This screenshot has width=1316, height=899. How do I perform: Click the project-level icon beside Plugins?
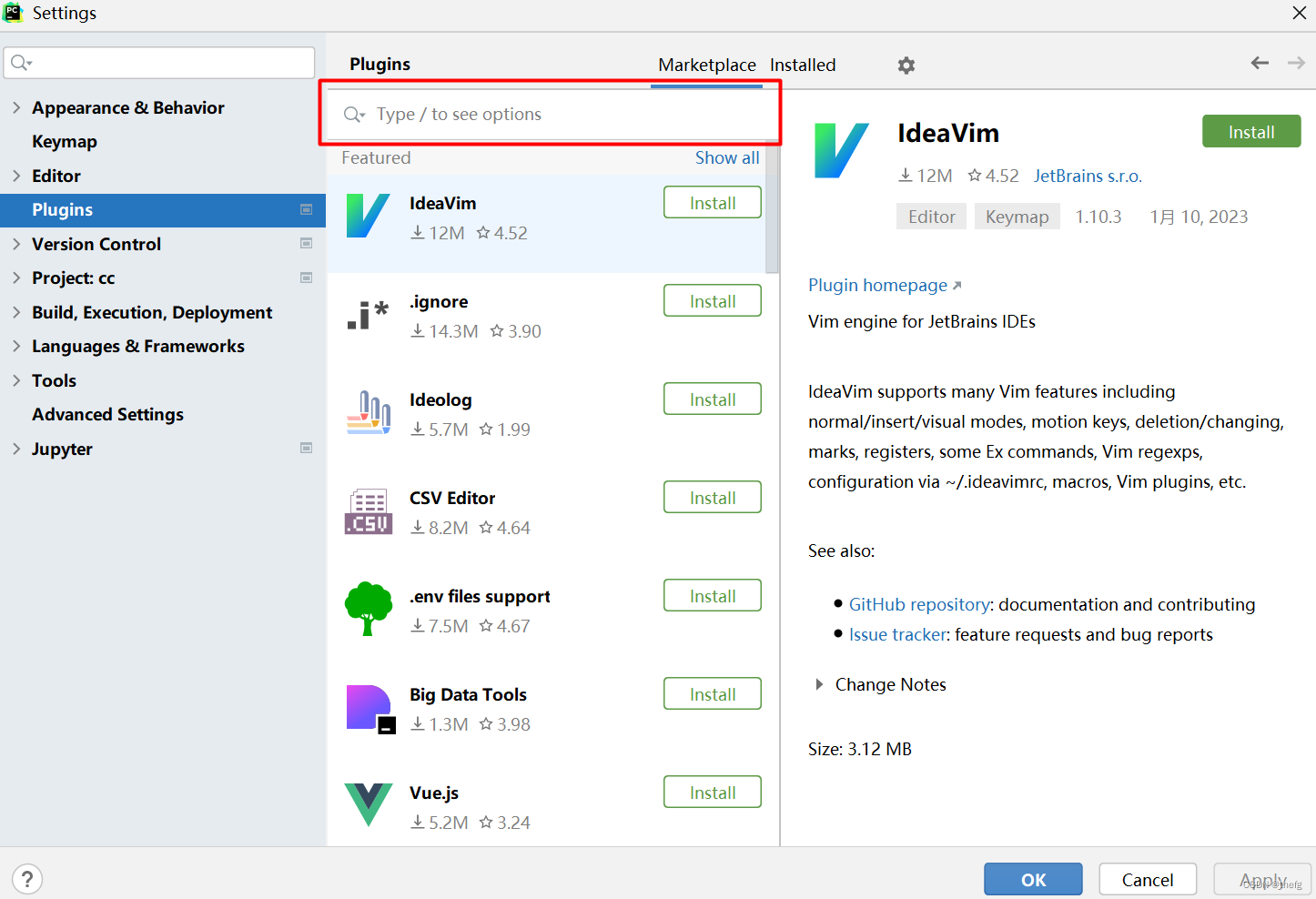click(306, 209)
